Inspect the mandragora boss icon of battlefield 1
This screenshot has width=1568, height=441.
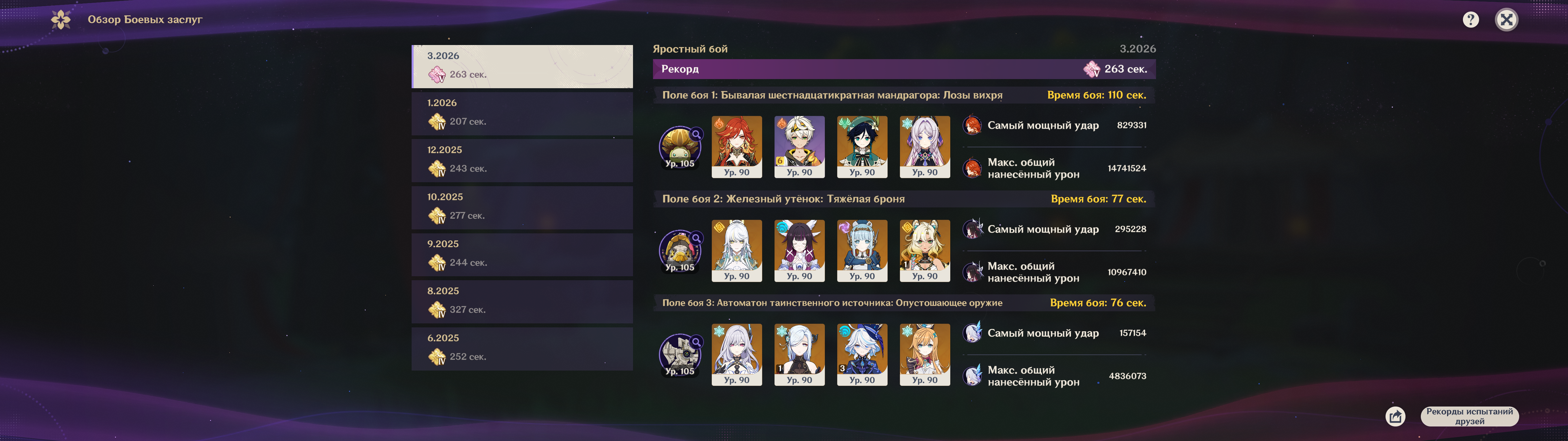680,147
